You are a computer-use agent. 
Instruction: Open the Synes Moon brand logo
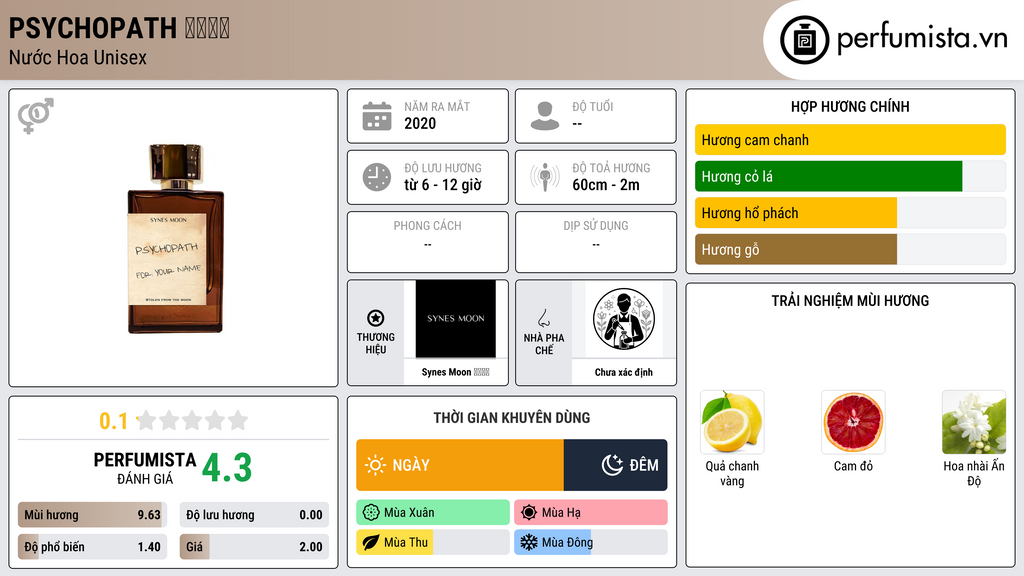pos(456,319)
